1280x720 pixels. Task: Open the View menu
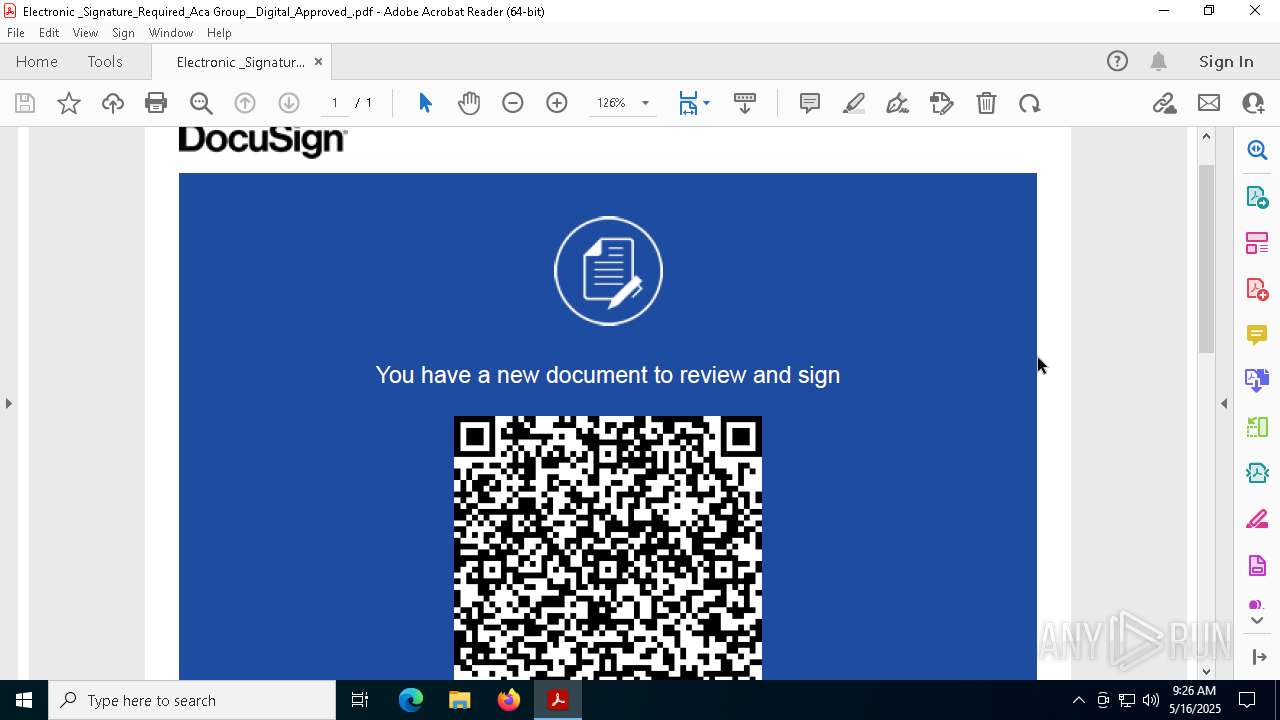click(x=85, y=33)
